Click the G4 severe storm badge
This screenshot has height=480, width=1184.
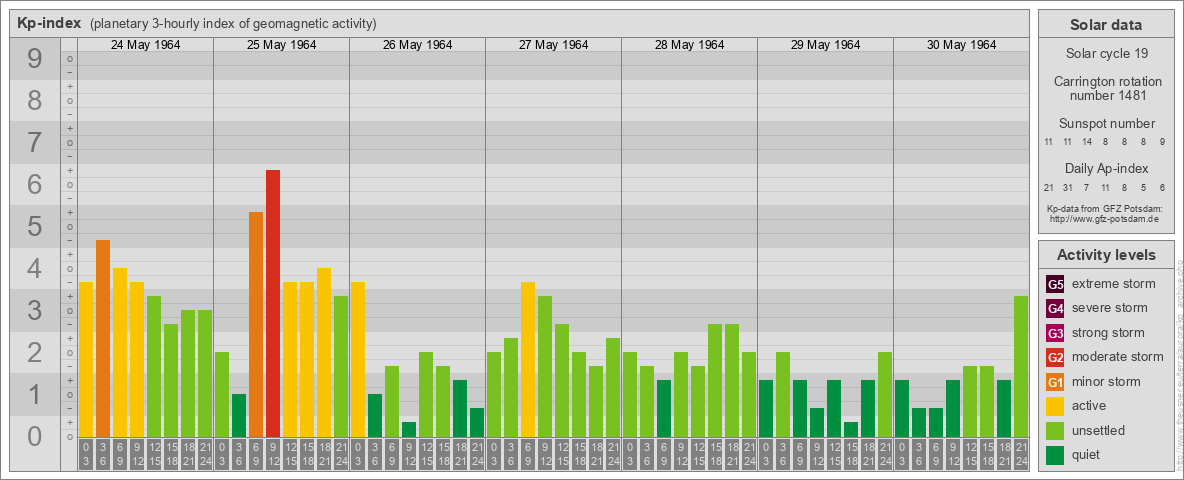pos(1055,308)
